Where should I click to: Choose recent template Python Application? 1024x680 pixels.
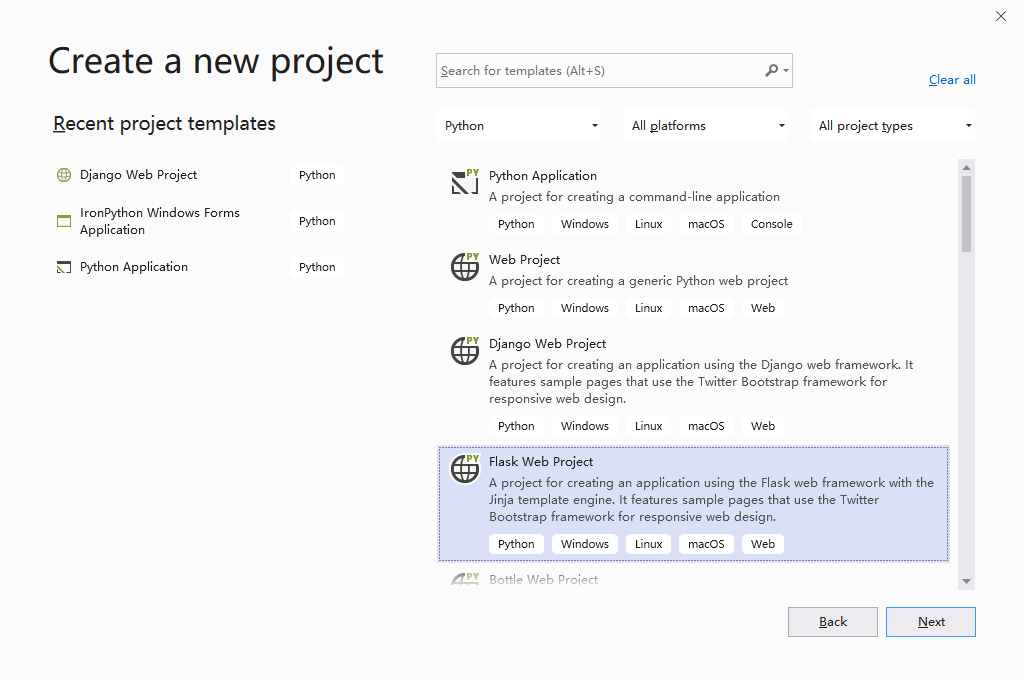coord(134,267)
